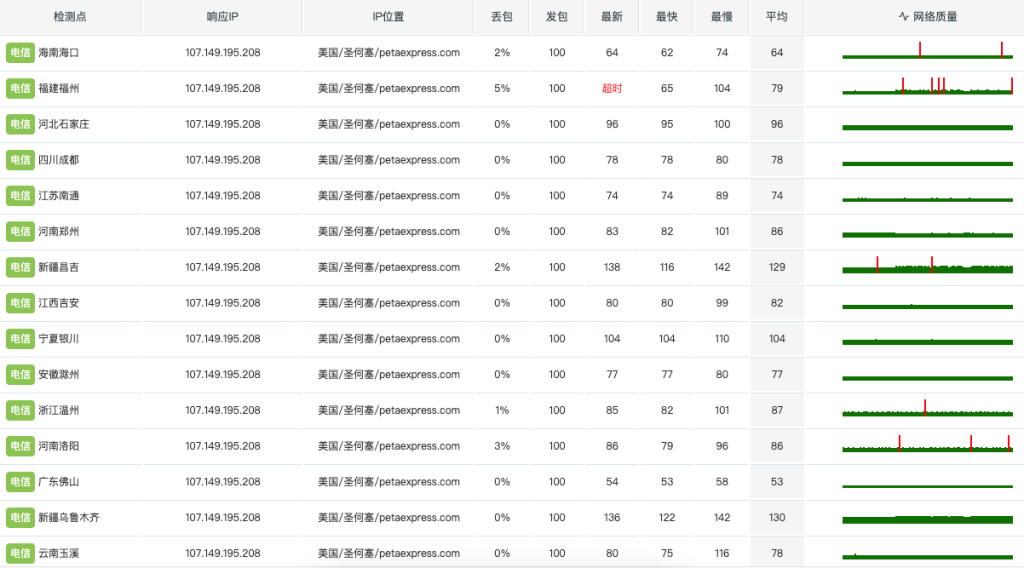Click the red 超时 value for 福建福州
The image size is (1024, 568).
612,89
